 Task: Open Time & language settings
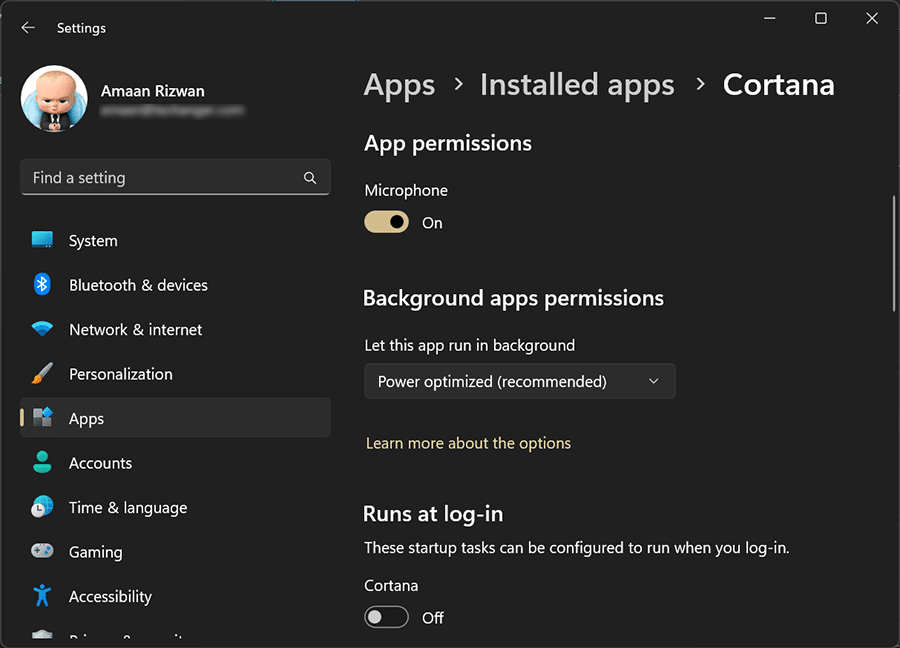point(175,507)
